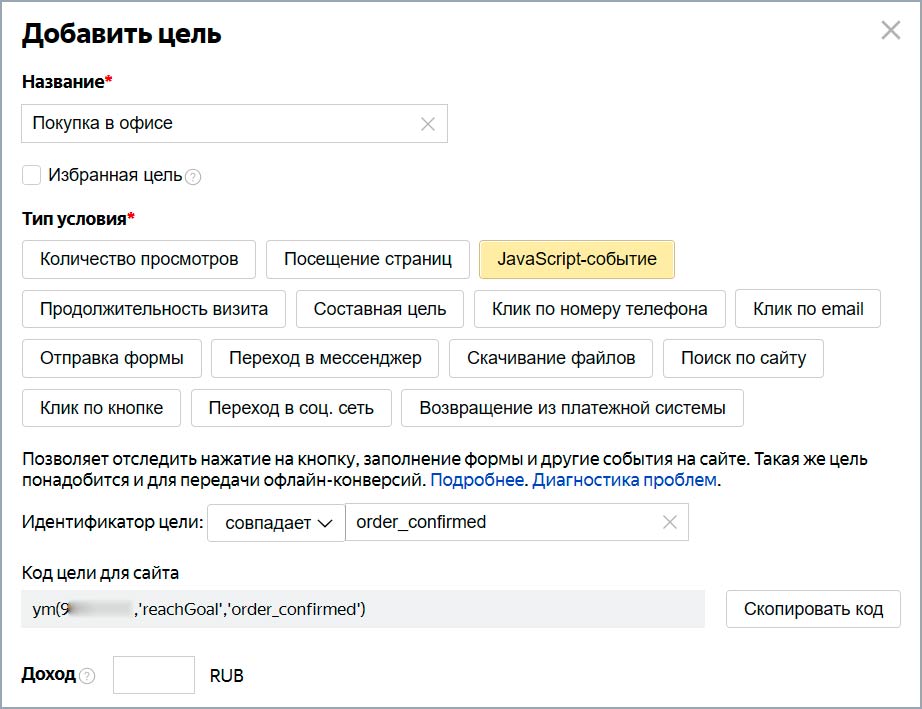The width and height of the screenshot is (922, 709).
Task: Close the Добавить цель dialog
Action: coord(890,31)
